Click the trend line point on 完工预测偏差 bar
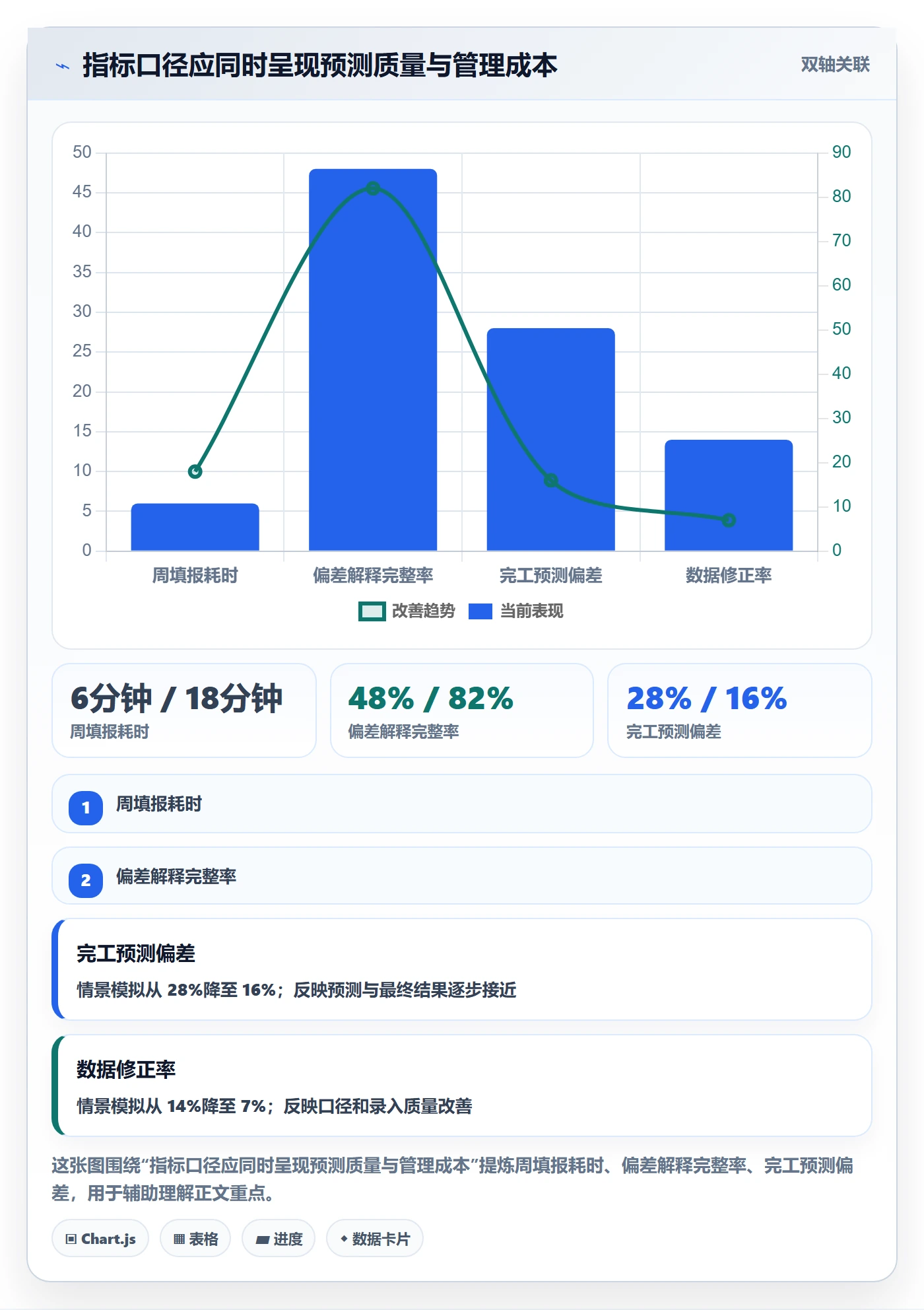Screen dimensions: 924x1310 coord(551,481)
